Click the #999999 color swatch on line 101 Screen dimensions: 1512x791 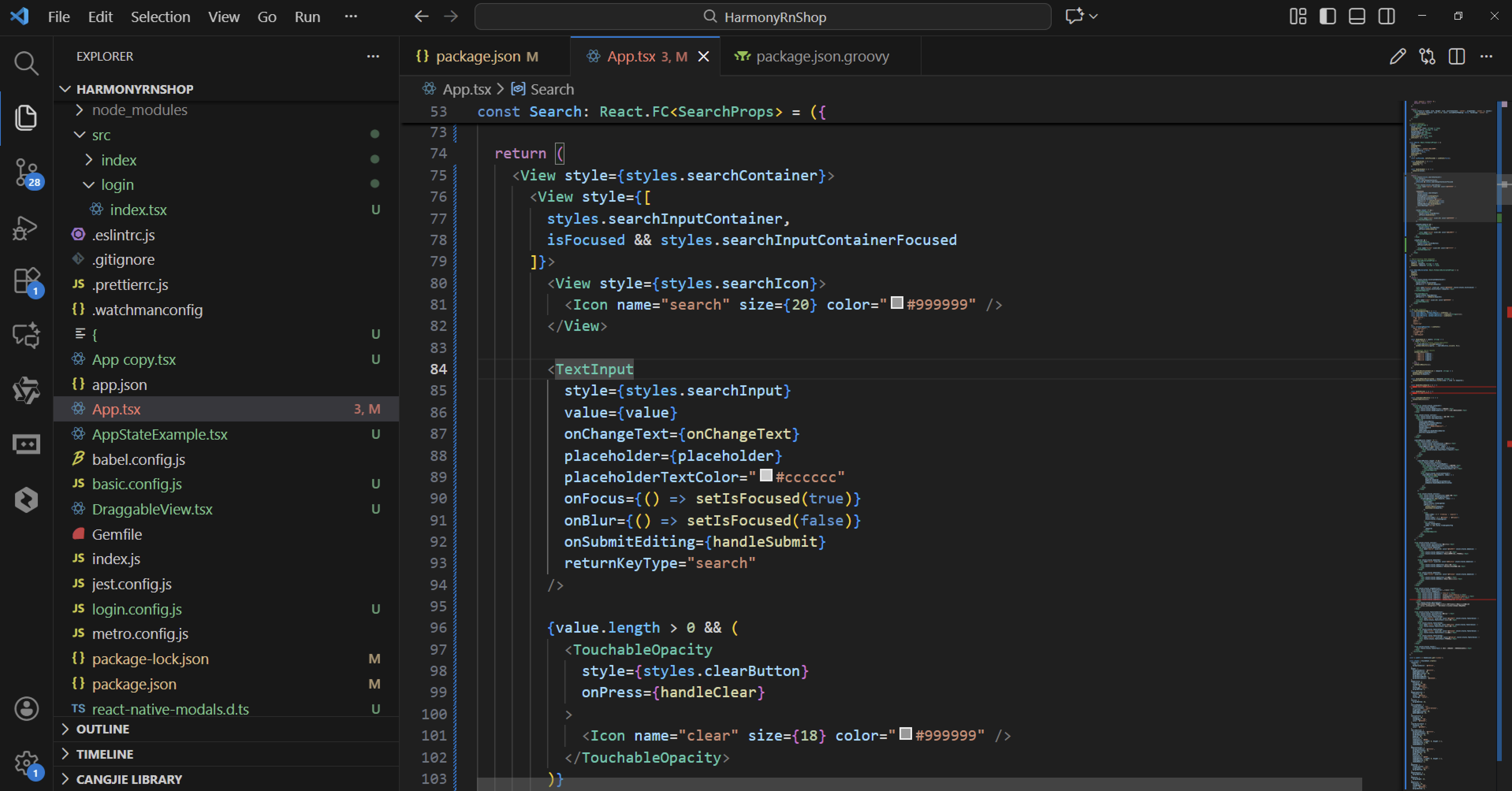coord(906,733)
